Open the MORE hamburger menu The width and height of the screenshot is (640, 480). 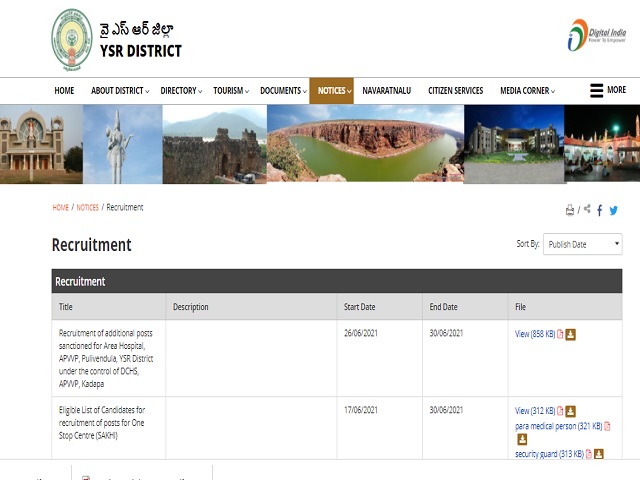click(x=607, y=90)
